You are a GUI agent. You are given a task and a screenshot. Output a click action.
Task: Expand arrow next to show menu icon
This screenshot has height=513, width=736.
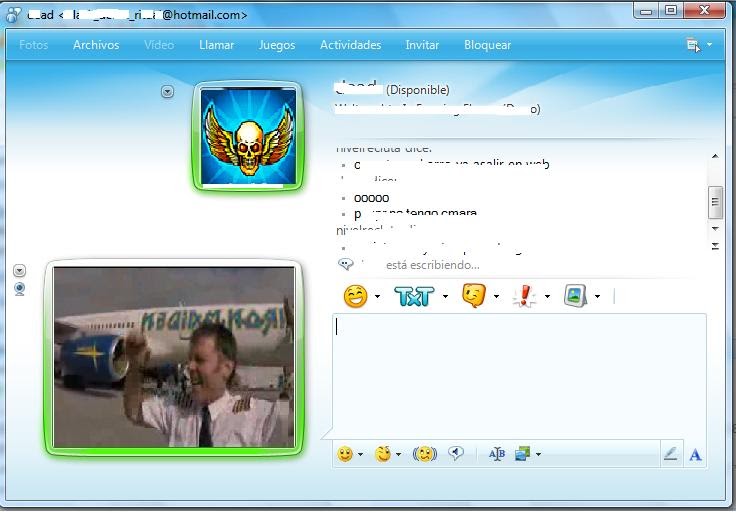709,45
